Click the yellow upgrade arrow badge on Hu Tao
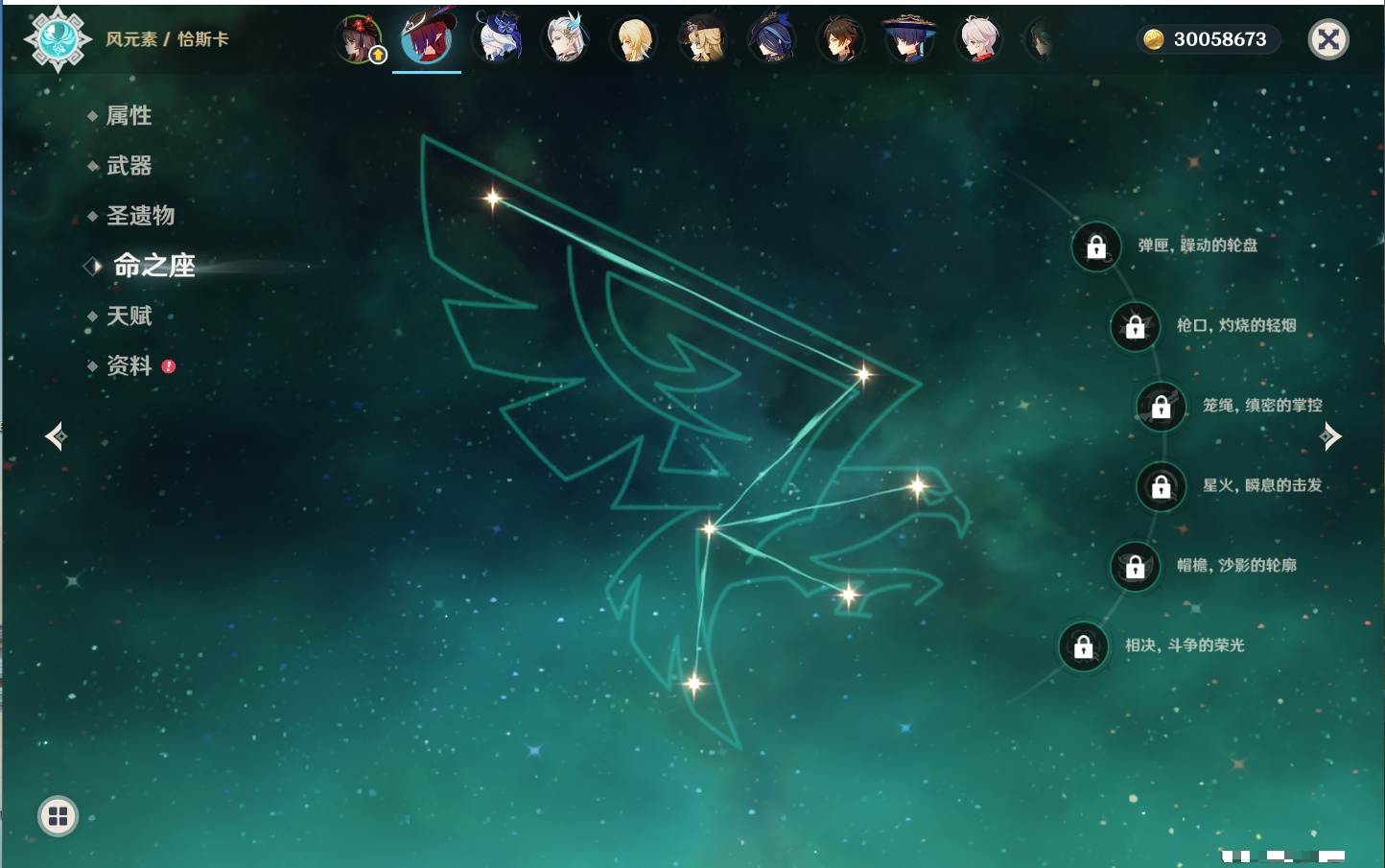1385x868 pixels. 378,56
